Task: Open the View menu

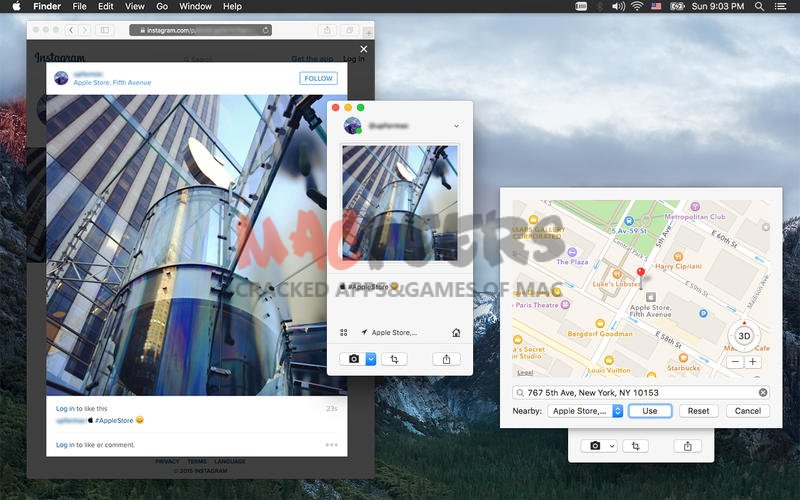Action: pyautogui.click(x=135, y=7)
